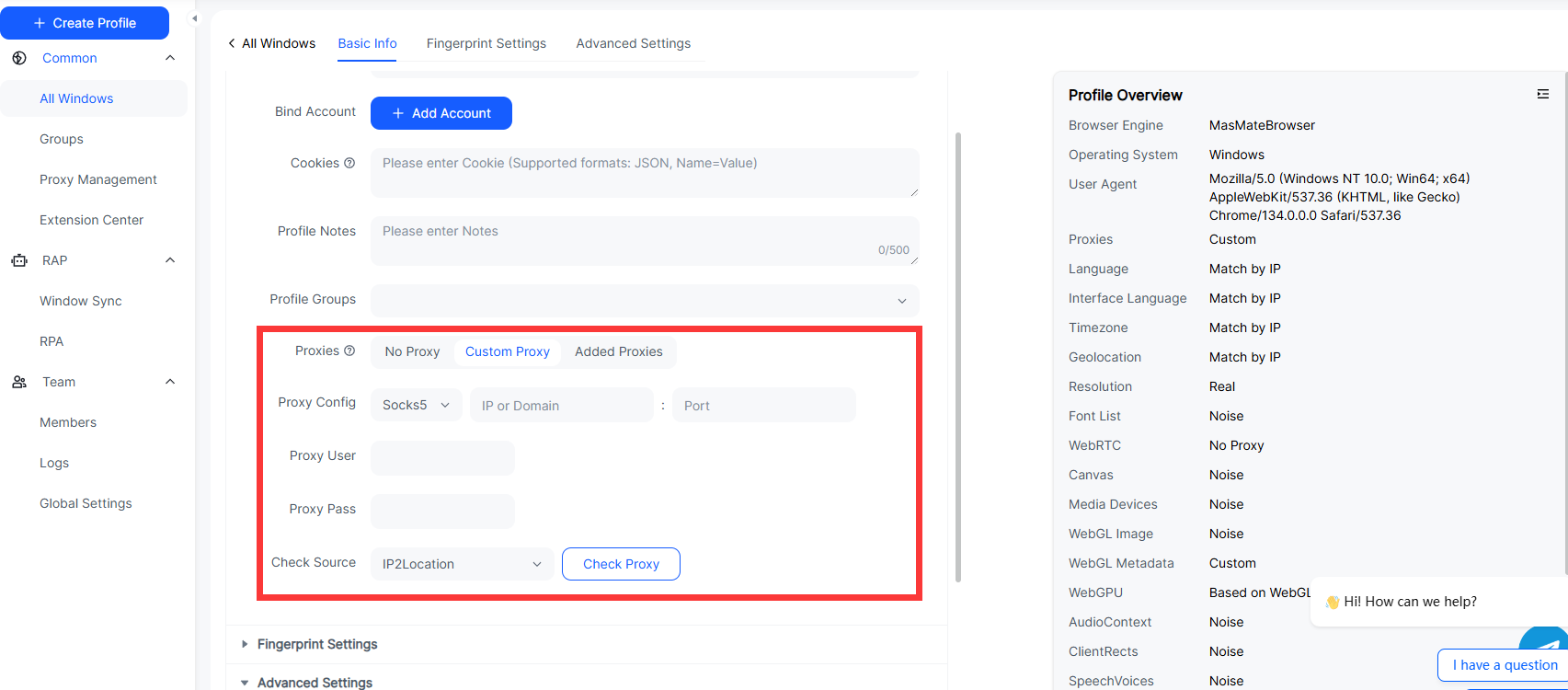
Task: Click the help icon next to Cookies
Action: [349, 163]
